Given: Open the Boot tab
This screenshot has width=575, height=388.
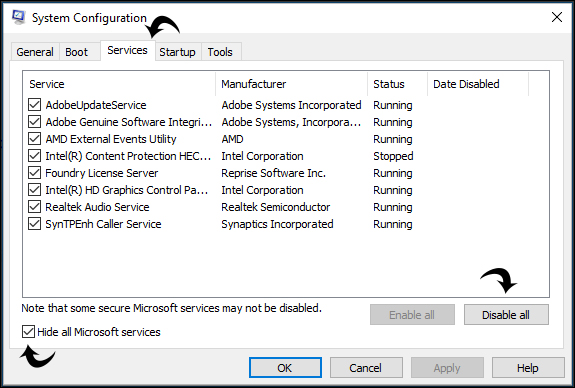Looking at the screenshot, I should pyautogui.click(x=76, y=52).
